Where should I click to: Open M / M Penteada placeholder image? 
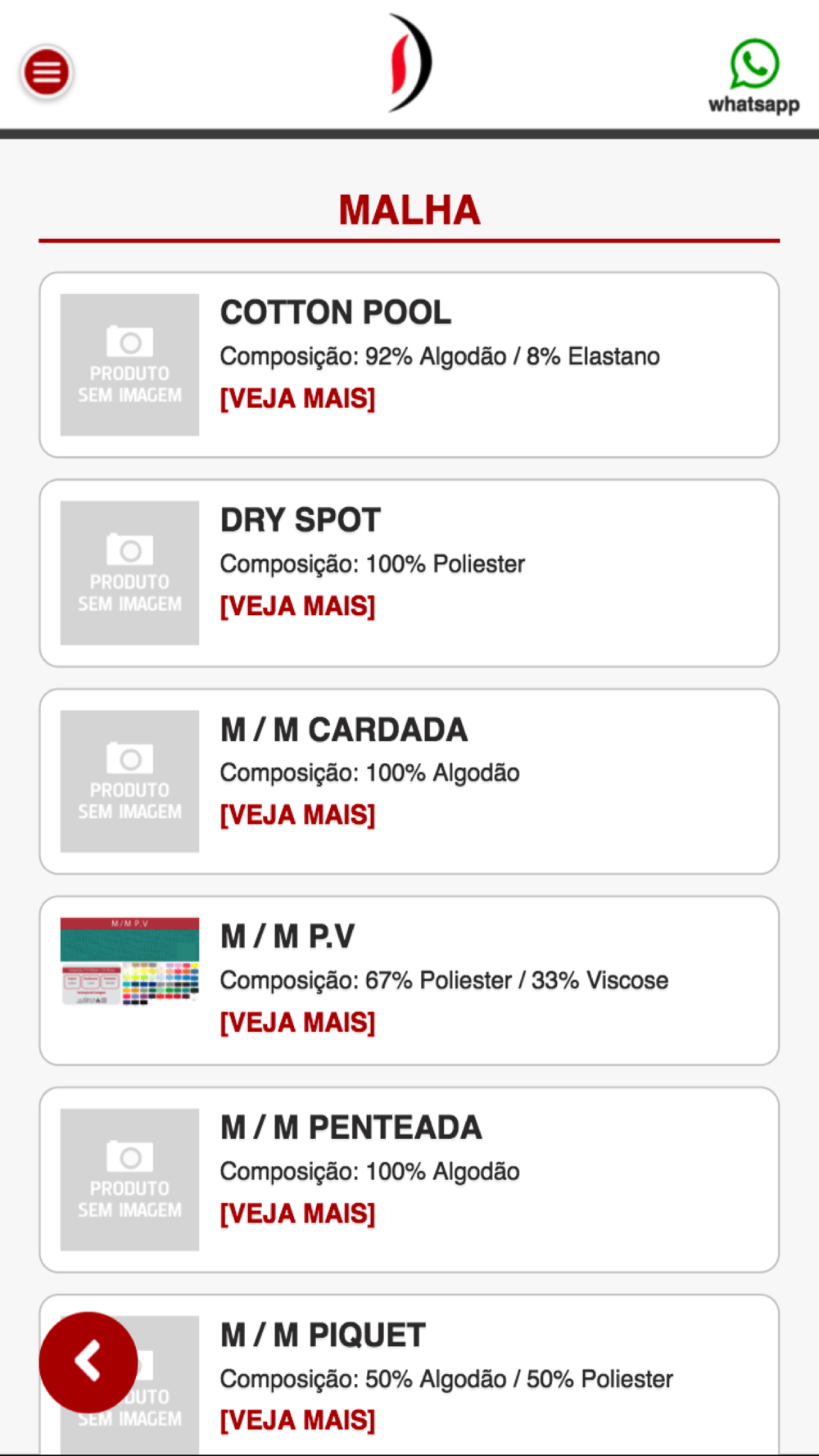(x=129, y=1179)
